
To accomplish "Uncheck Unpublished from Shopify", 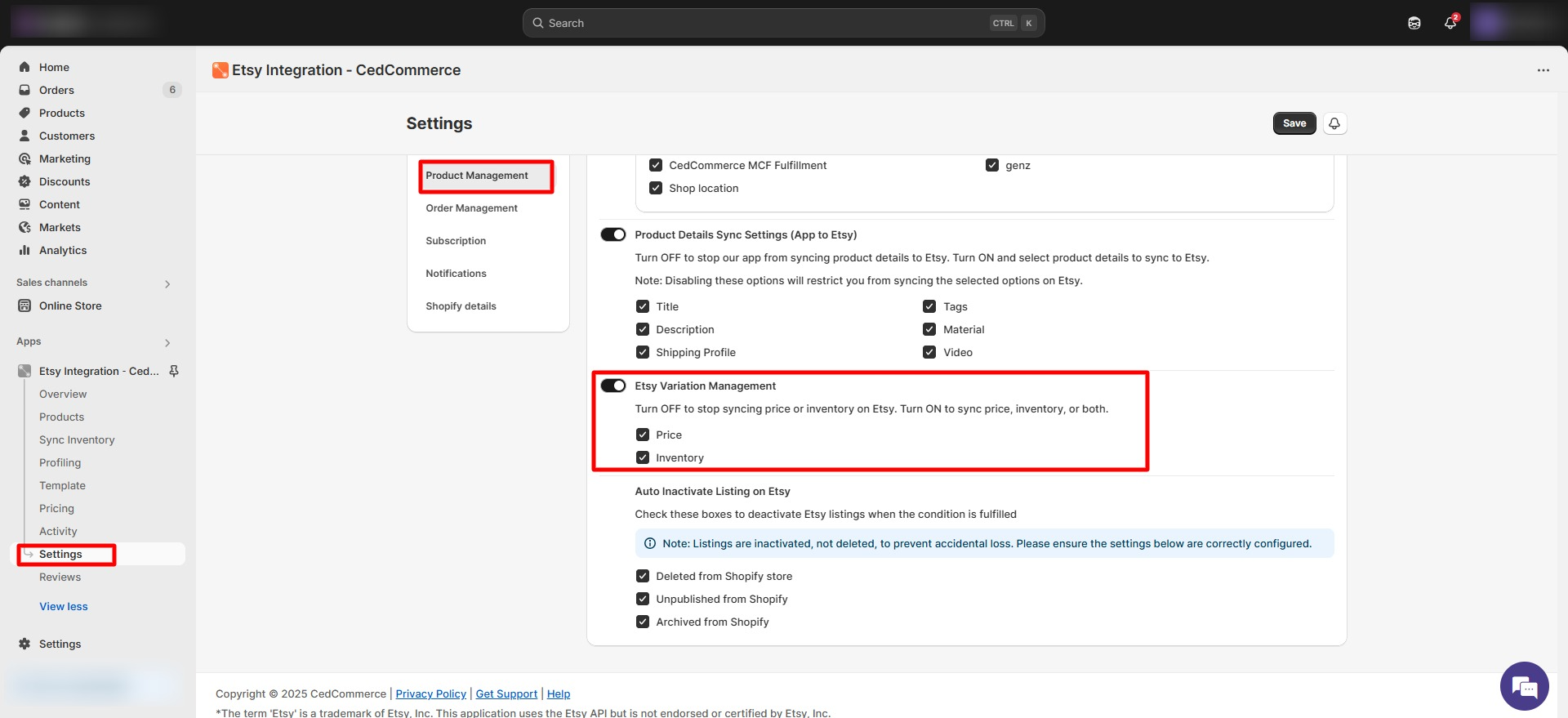I will click(x=643, y=599).
